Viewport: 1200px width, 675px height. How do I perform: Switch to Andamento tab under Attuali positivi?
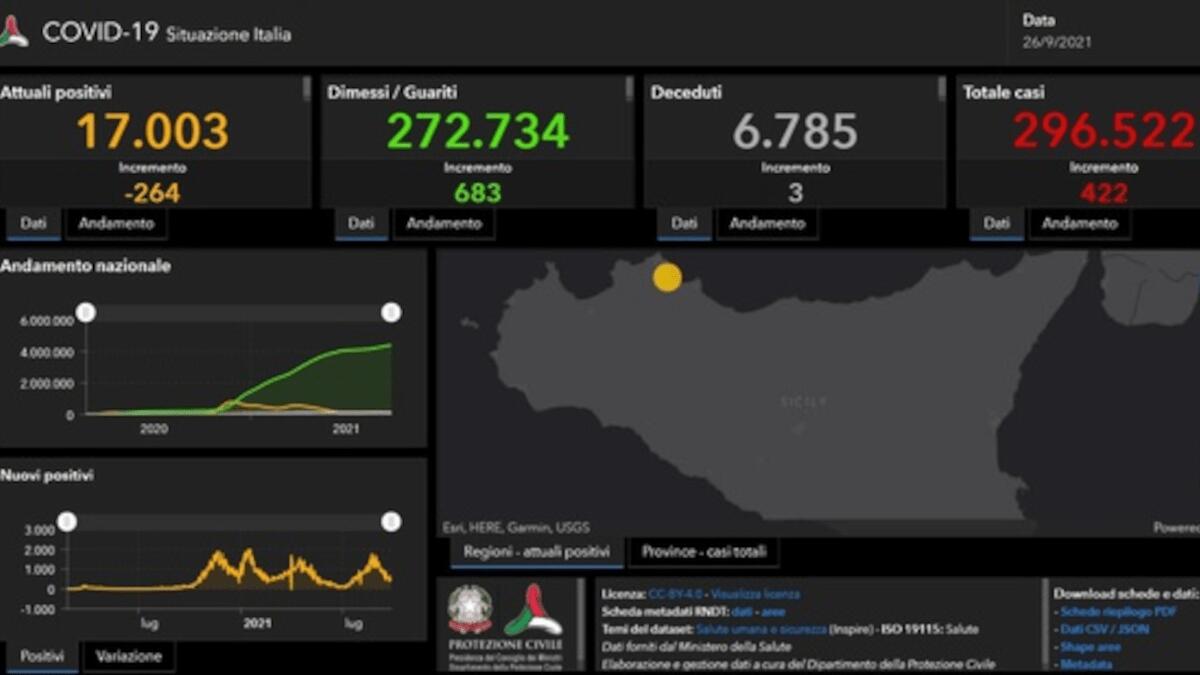pos(116,224)
